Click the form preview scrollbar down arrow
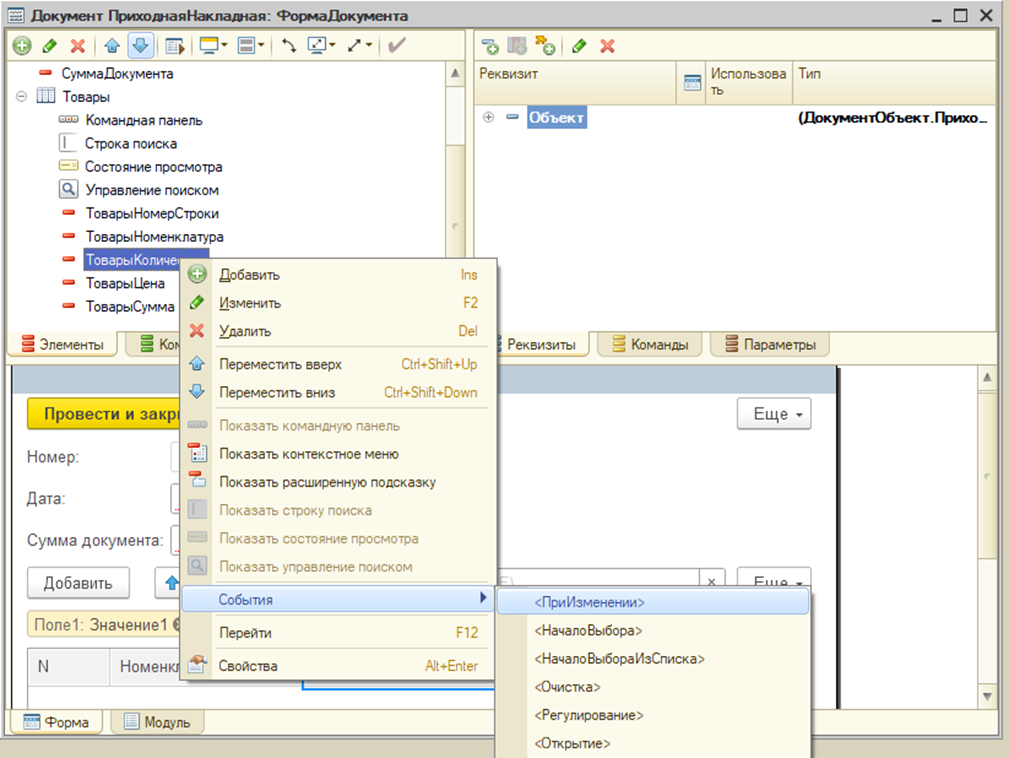This screenshot has width=1009, height=758. click(x=987, y=696)
